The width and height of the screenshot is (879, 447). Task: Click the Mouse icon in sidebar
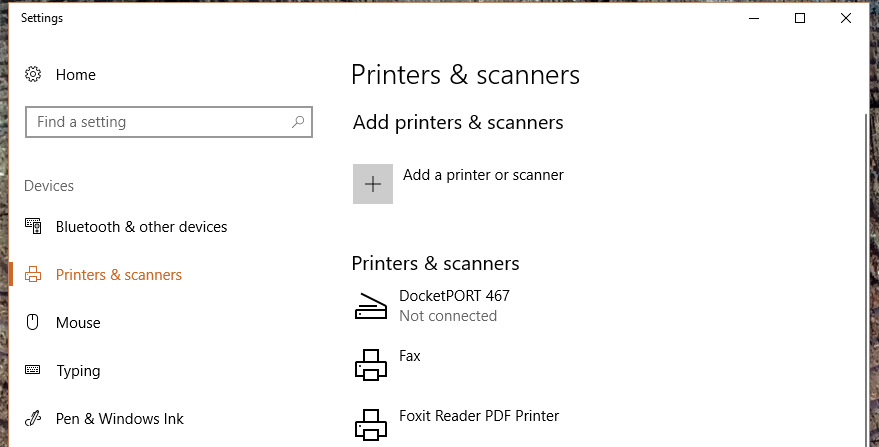pos(33,322)
